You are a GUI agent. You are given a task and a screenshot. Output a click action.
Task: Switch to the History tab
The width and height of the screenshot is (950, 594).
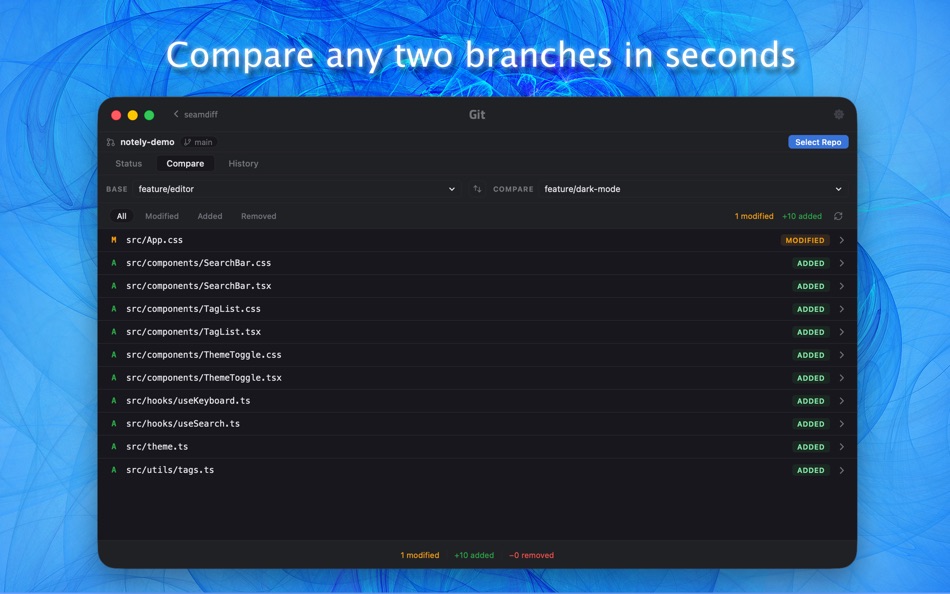click(244, 164)
